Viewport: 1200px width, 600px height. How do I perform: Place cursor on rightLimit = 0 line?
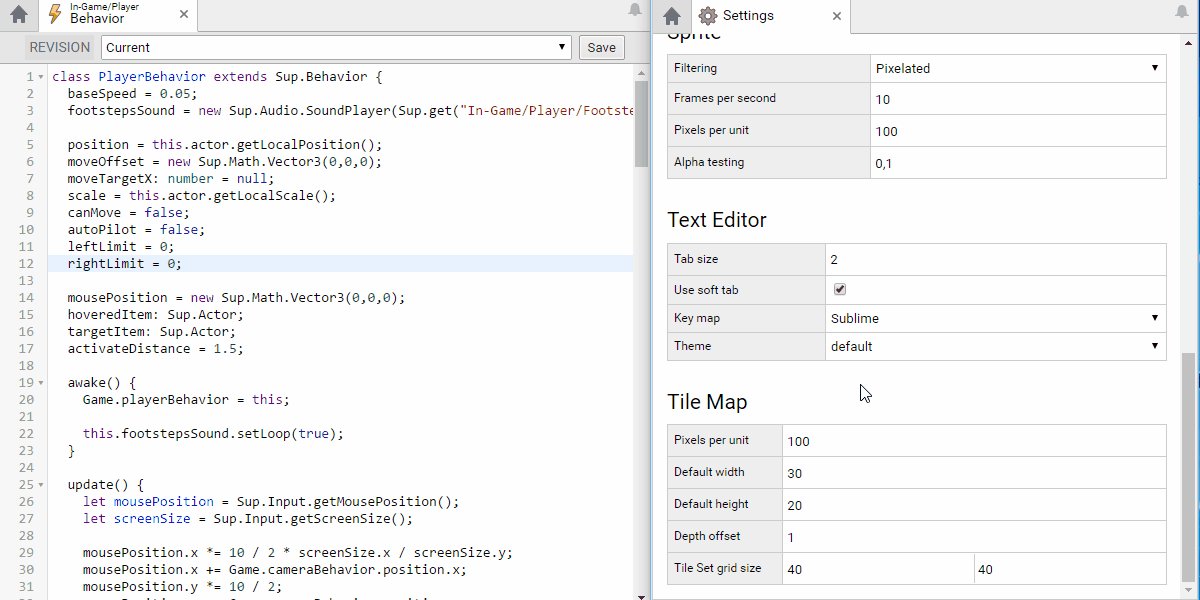[x=125, y=263]
